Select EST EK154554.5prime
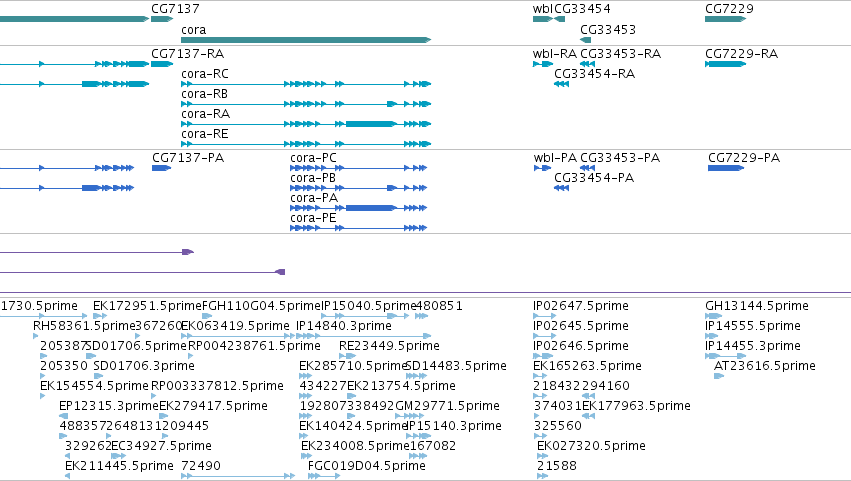Image resolution: width=851 pixels, height=481 pixels. (x=94, y=387)
